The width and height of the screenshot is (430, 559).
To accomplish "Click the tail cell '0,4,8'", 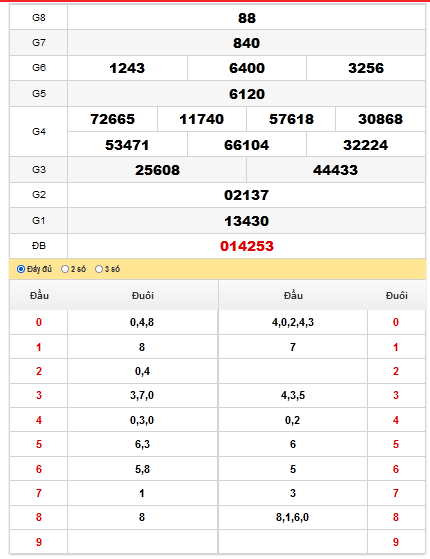I will tap(142, 322).
